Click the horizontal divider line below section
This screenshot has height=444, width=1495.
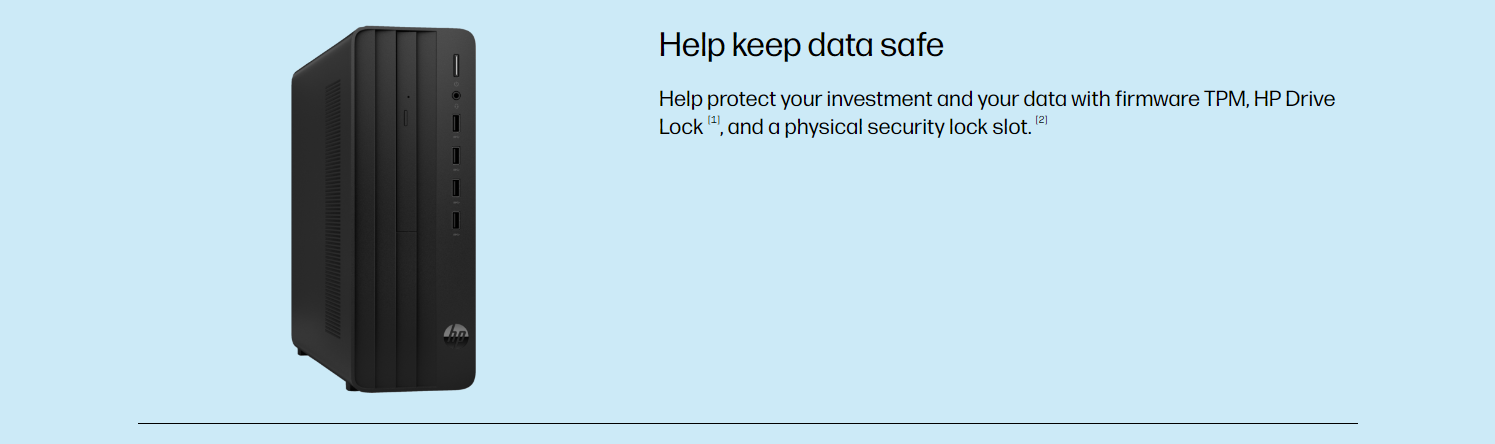[747, 423]
